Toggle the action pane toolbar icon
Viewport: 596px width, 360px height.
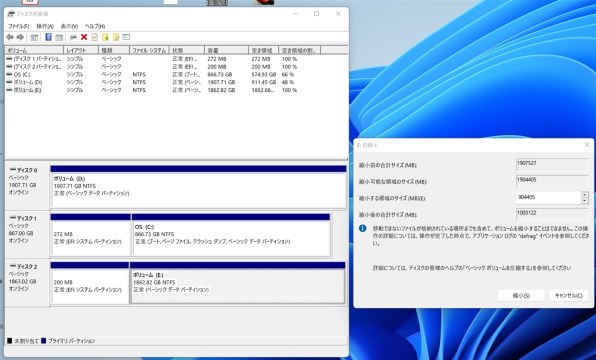tap(59, 37)
